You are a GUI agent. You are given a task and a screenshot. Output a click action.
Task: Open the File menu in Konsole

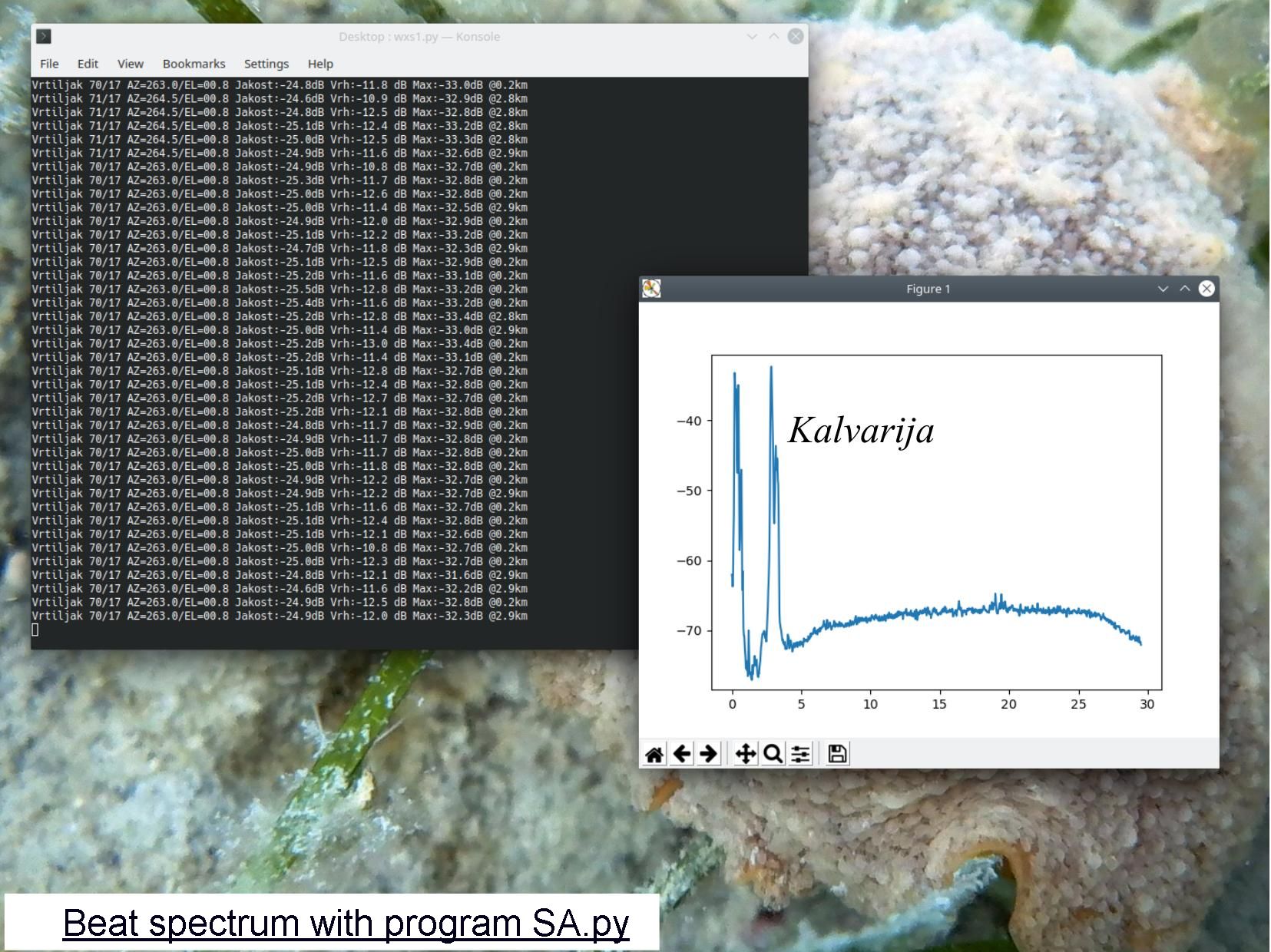(49, 64)
